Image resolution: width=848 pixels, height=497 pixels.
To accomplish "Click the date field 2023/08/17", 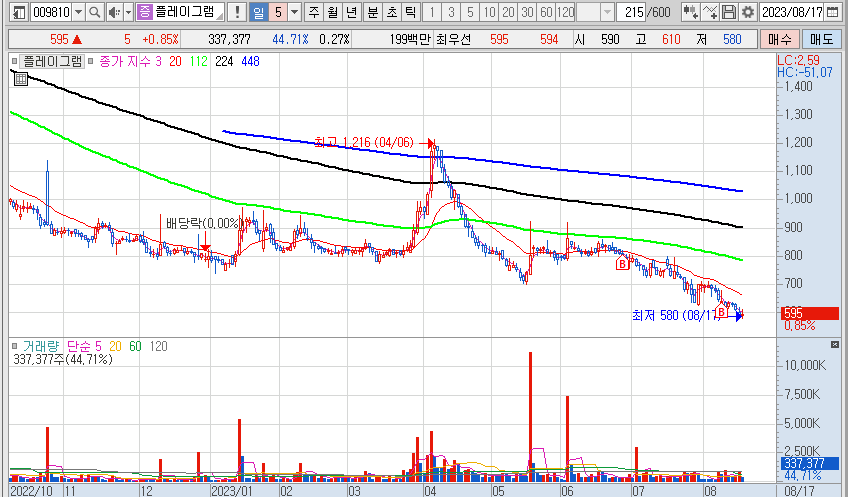I will [792, 12].
